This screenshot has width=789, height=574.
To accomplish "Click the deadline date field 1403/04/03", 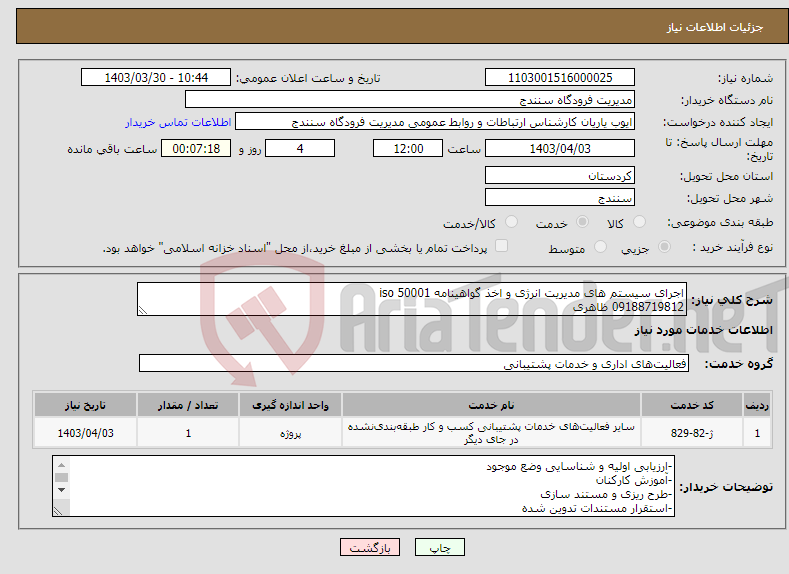I will pos(560,148).
